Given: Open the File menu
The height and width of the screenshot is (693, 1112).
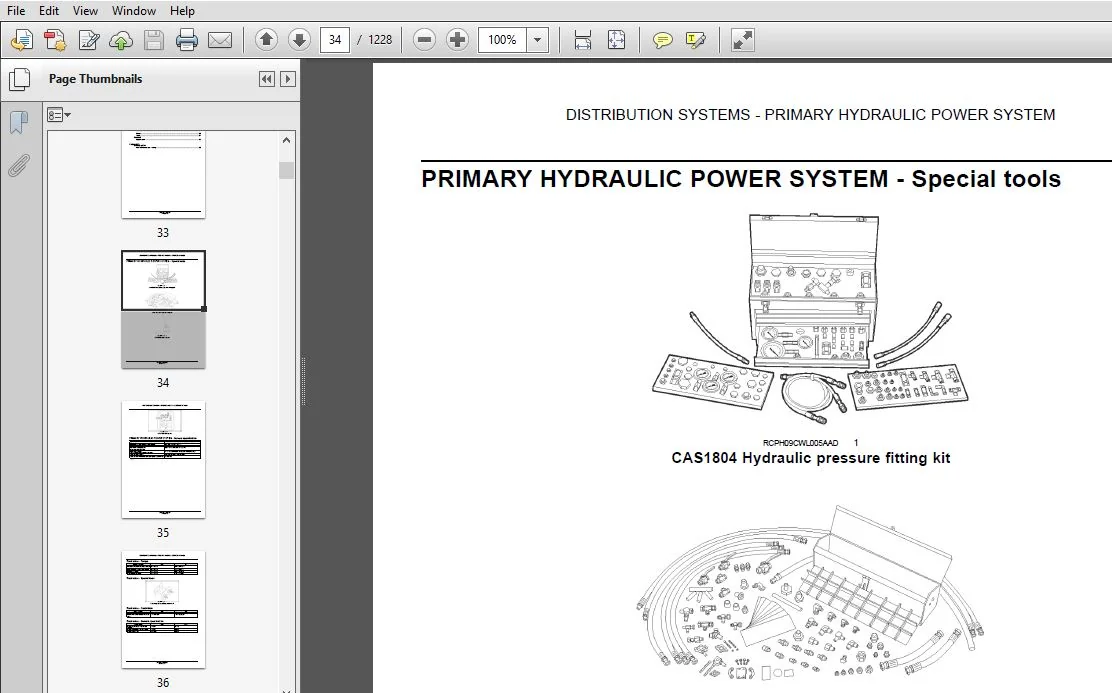Looking at the screenshot, I should click(x=16, y=11).
